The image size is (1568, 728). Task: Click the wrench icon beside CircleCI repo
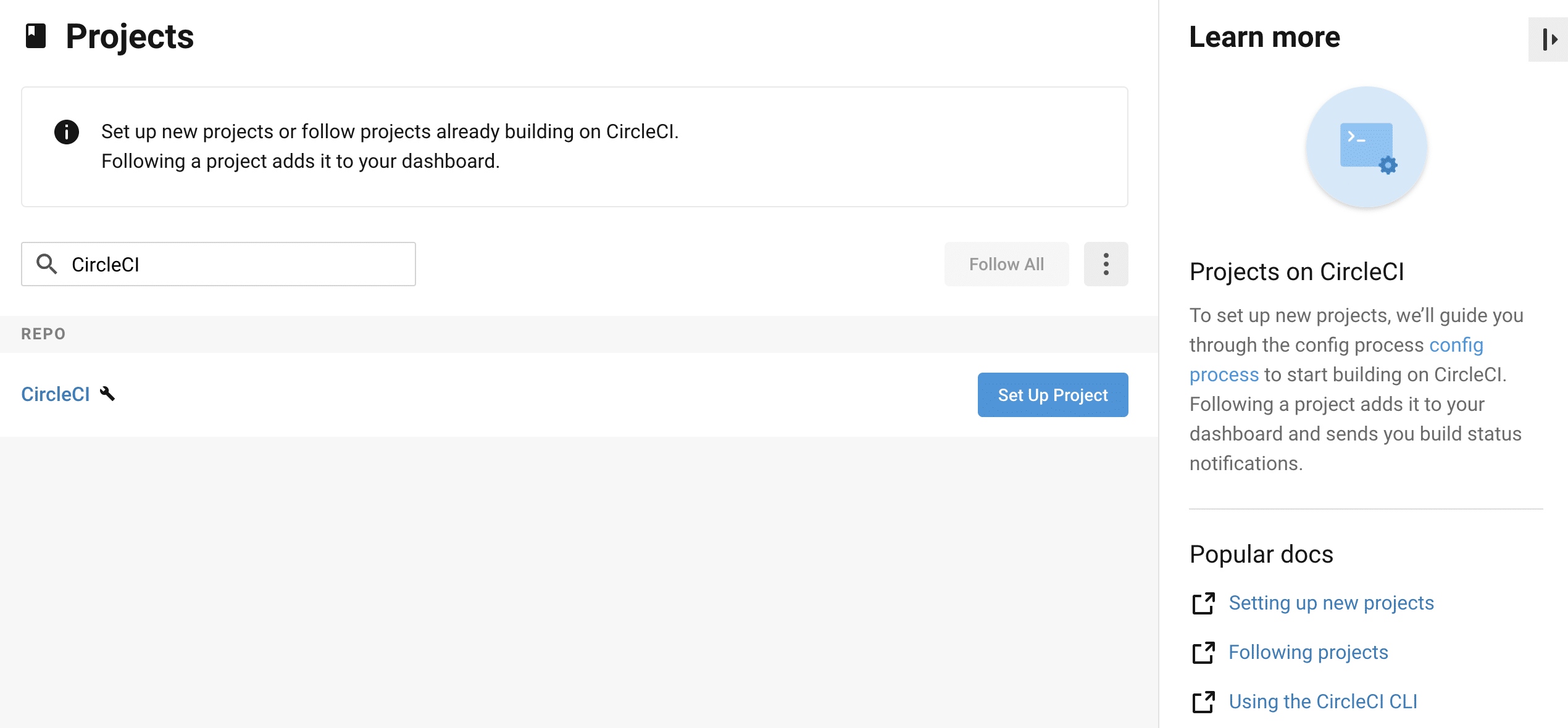point(107,394)
